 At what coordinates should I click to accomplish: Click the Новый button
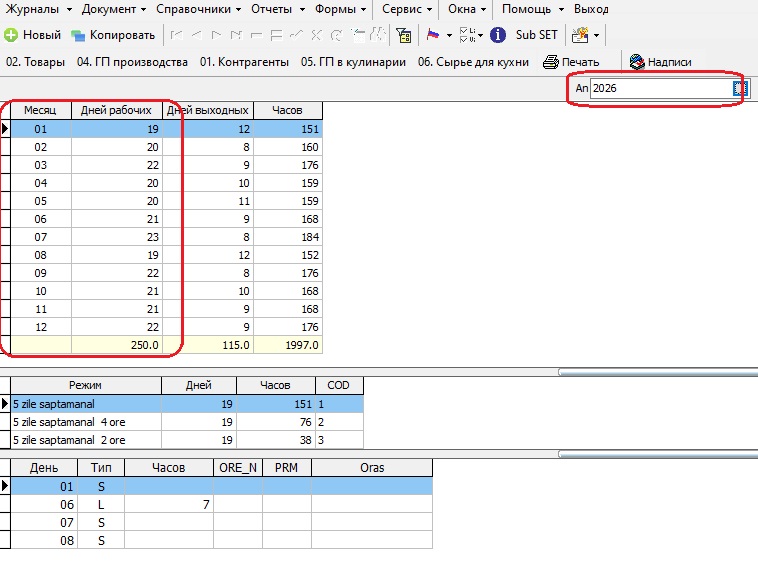[x=32, y=35]
